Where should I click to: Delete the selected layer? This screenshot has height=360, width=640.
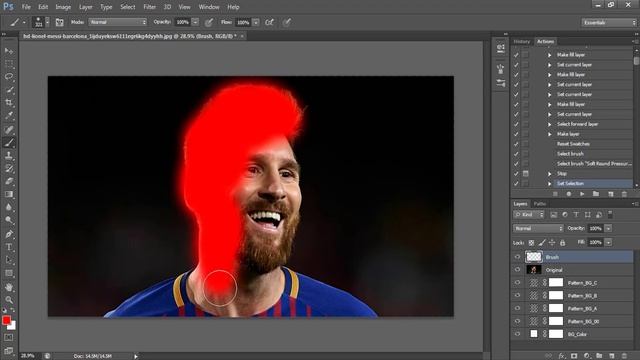click(x=624, y=356)
